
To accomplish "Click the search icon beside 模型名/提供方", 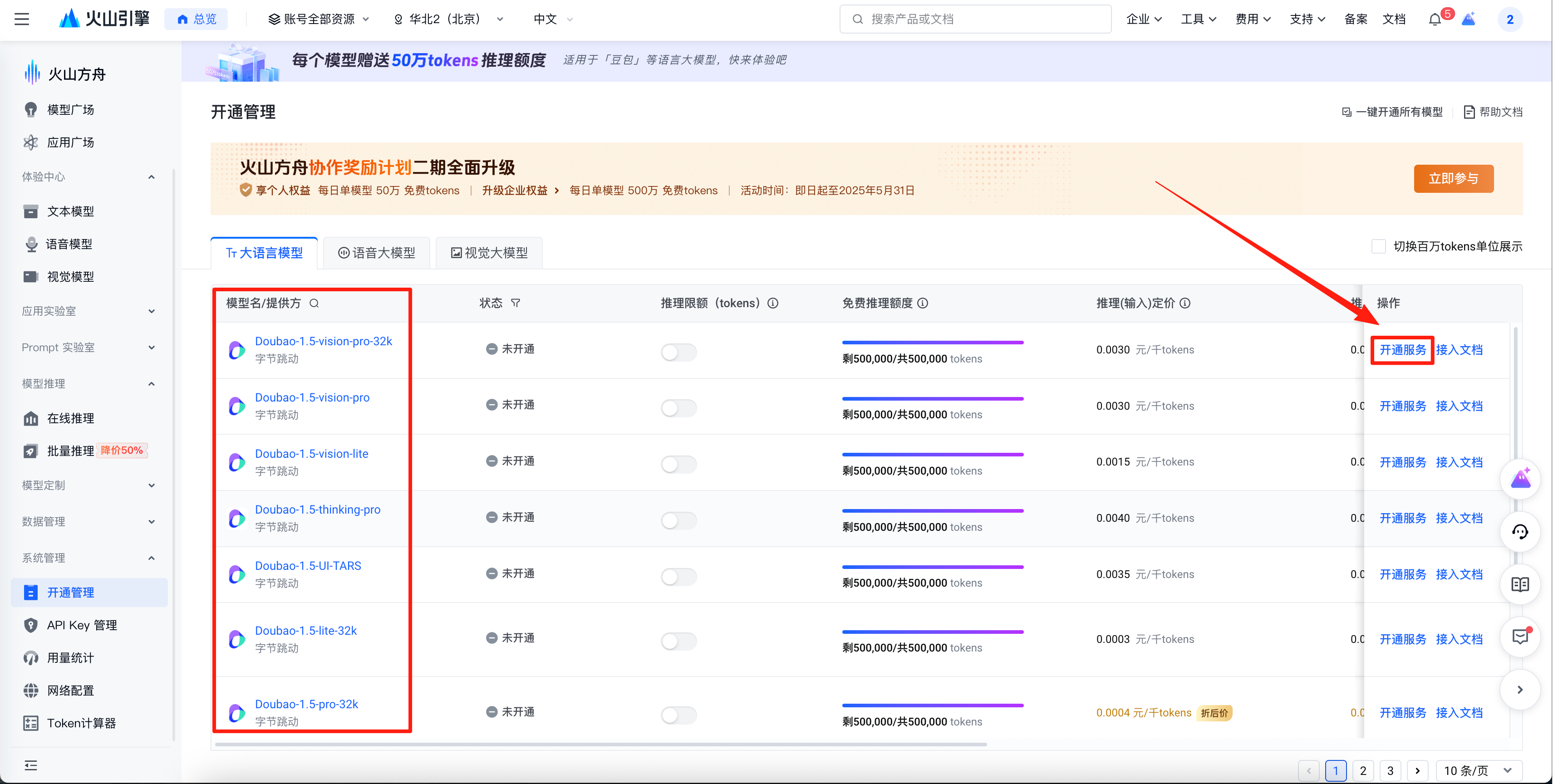I will click(314, 303).
